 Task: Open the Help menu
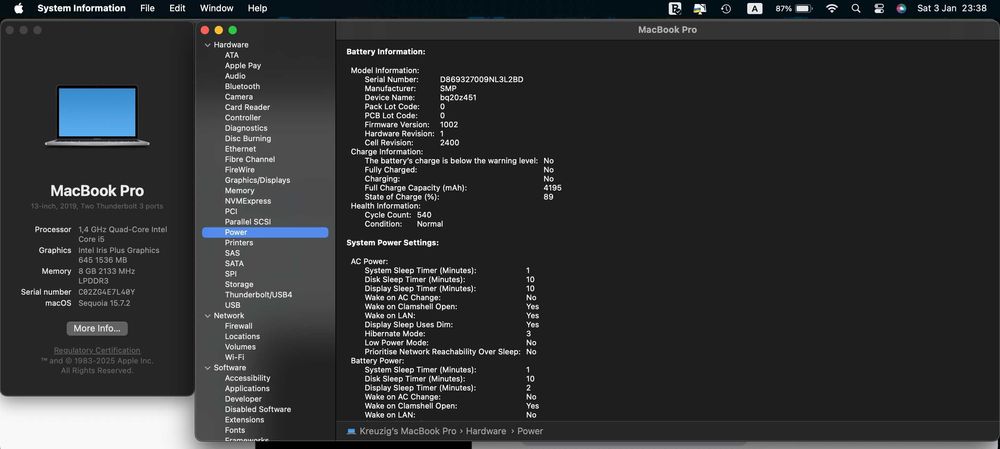point(257,8)
